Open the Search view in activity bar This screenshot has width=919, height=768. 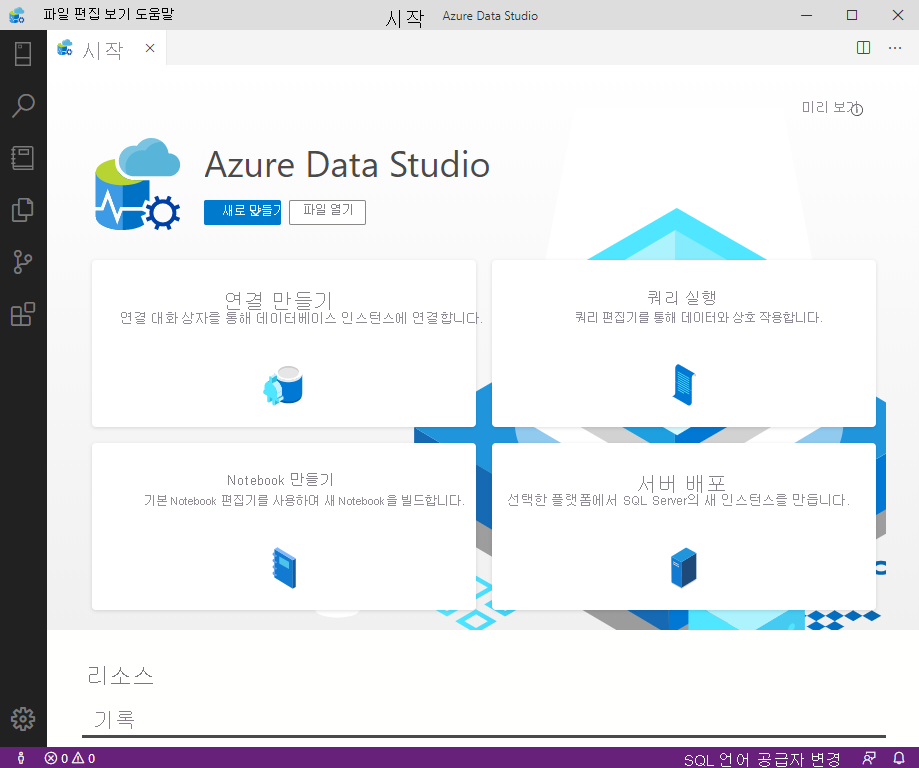click(x=23, y=106)
